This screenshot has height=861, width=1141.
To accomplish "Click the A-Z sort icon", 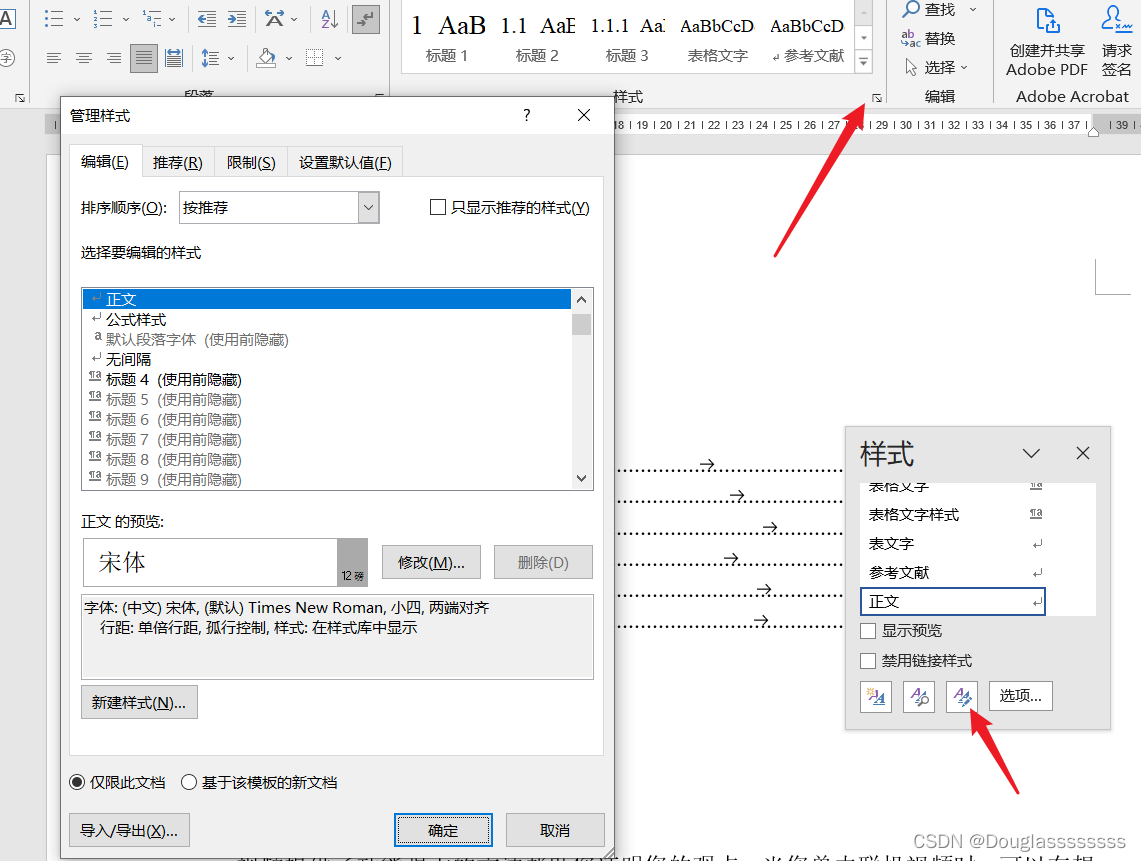I will (x=330, y=18).
